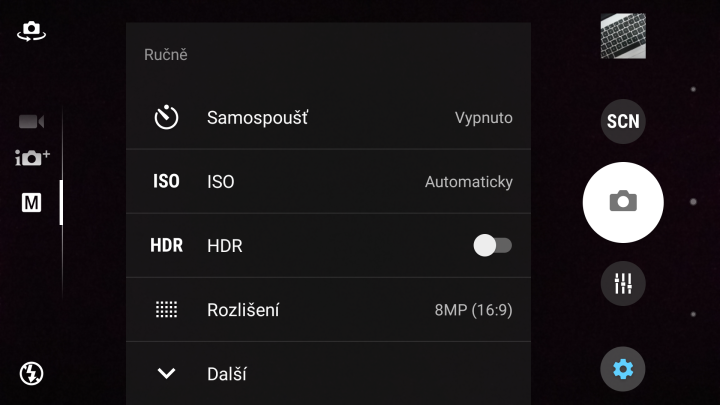Open the Samospoušť self-timer setting
720x405 pixels.
[257, 118]
